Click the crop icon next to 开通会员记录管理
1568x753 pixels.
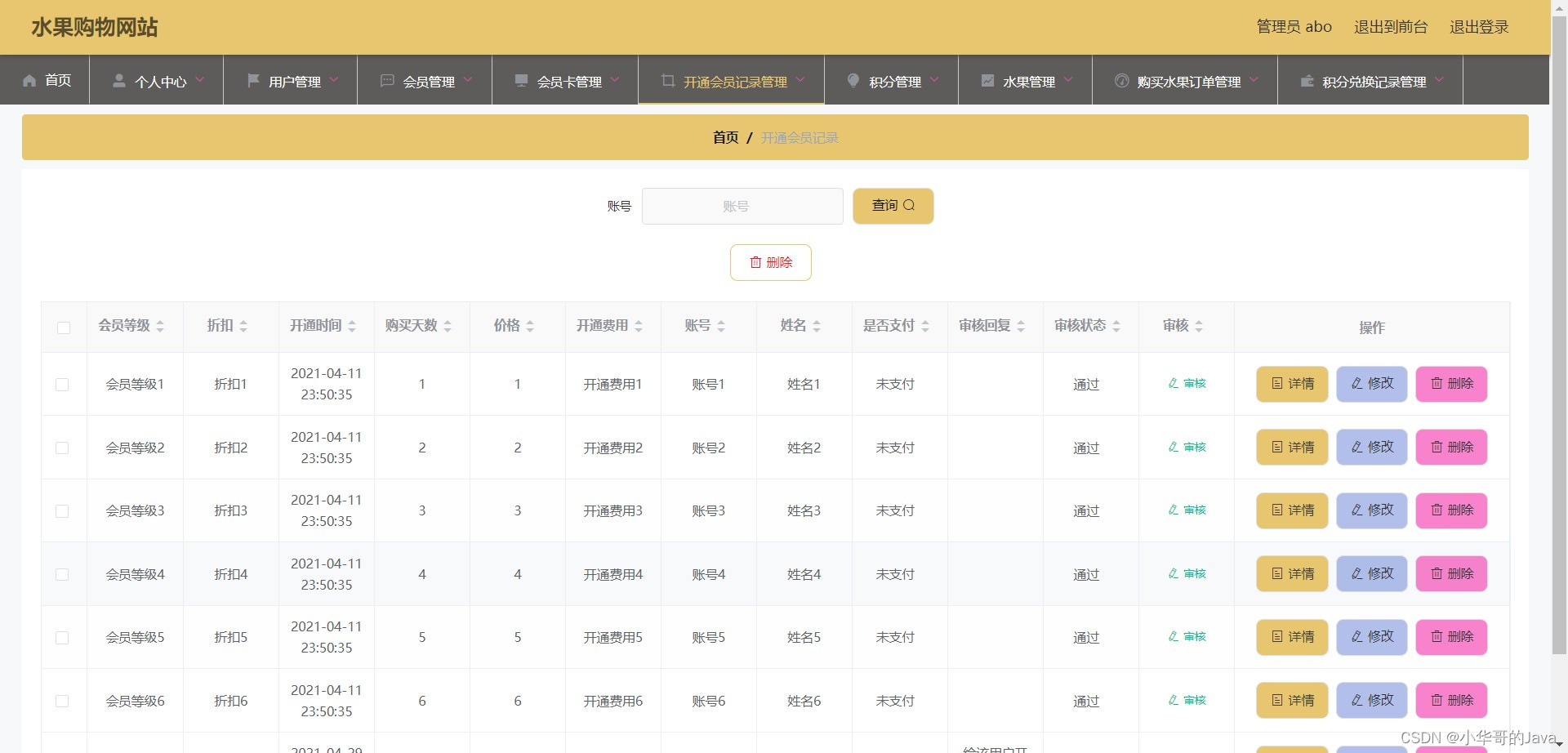668,80
